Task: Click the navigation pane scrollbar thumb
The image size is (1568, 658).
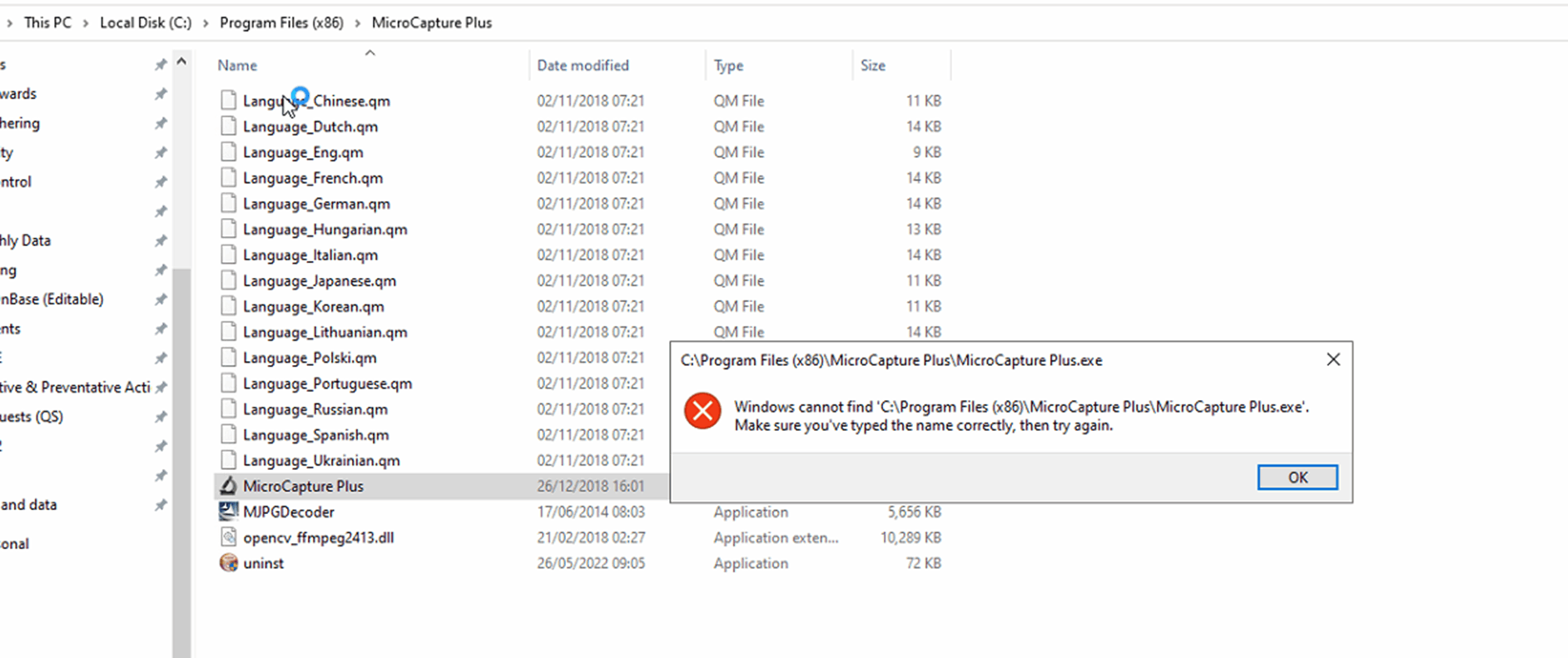Action: coord(181,463)
